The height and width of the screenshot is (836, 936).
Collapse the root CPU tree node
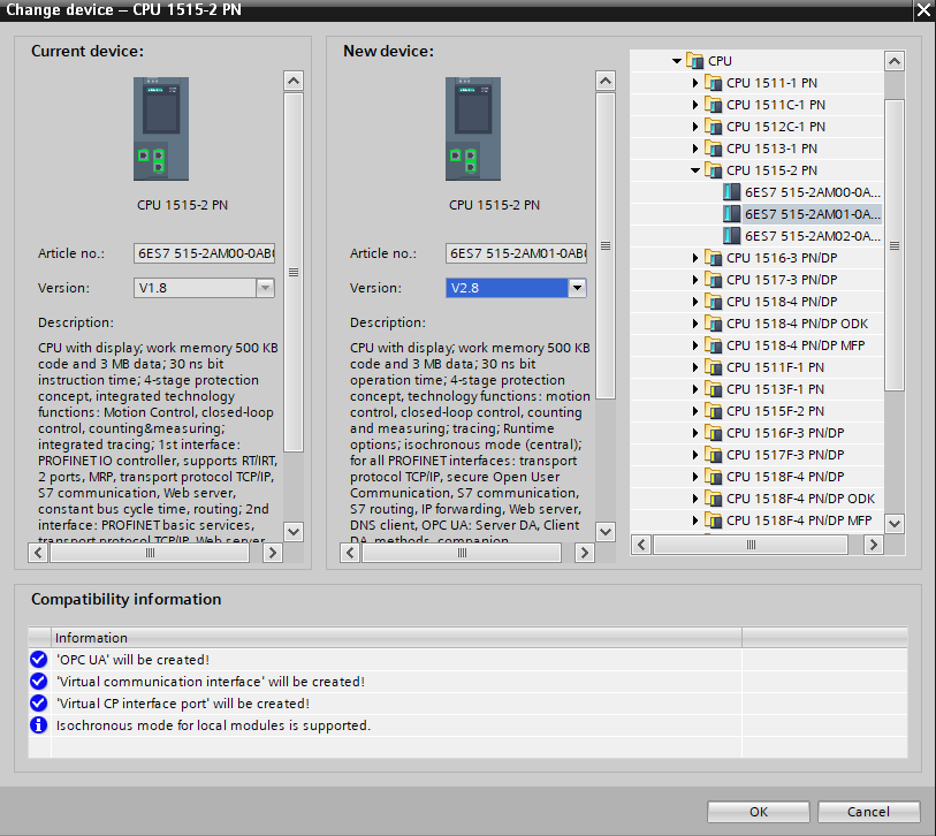(x=676, y=61)
